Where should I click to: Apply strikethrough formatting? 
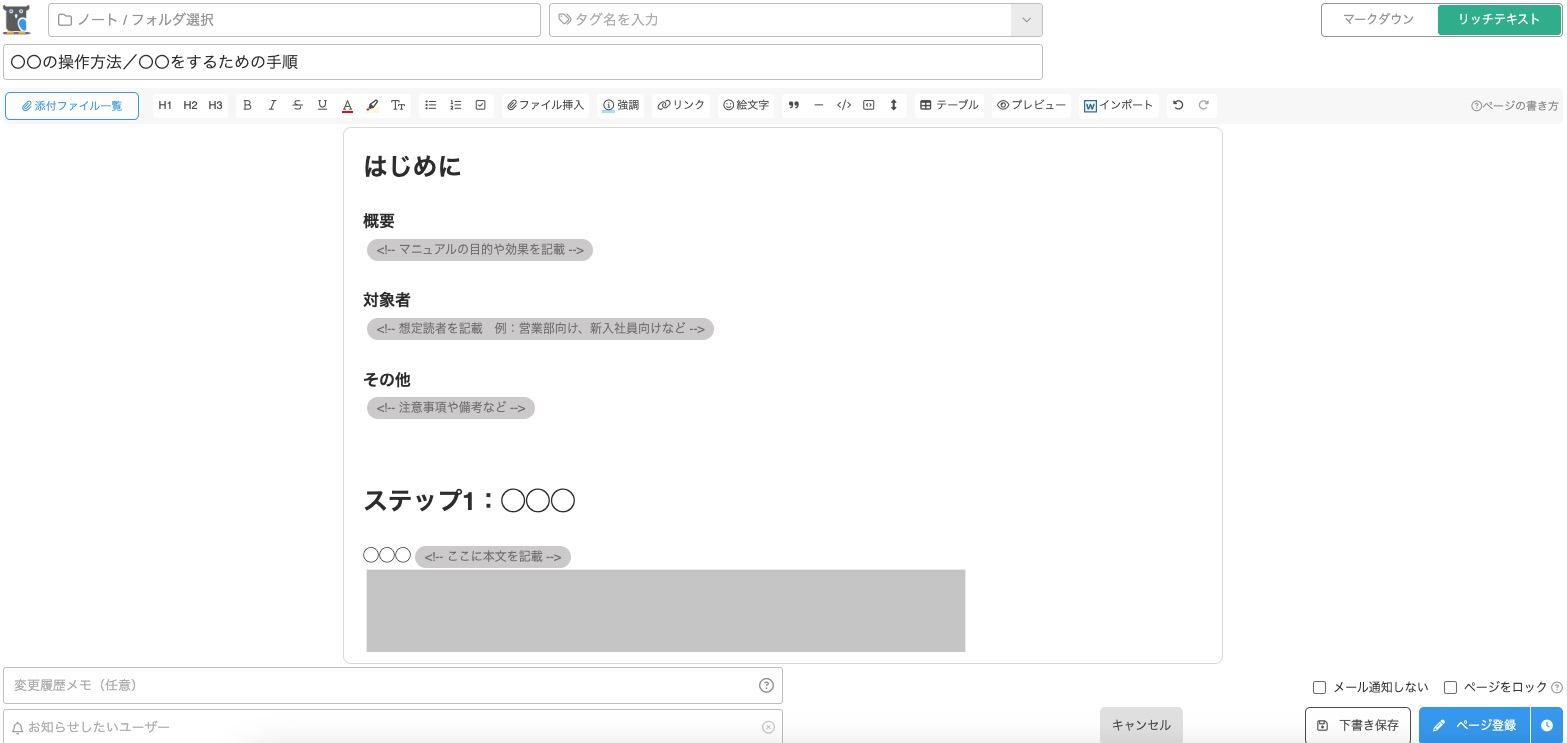(297, 105)
